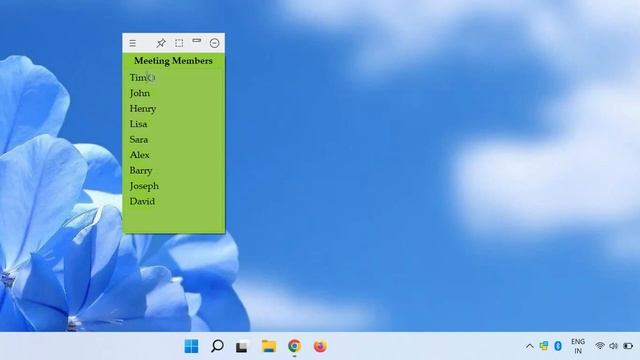The height and width of the screenshot is (360, 640).
Task: Open Firefox from the taskbar
Action: click(320, 346)
